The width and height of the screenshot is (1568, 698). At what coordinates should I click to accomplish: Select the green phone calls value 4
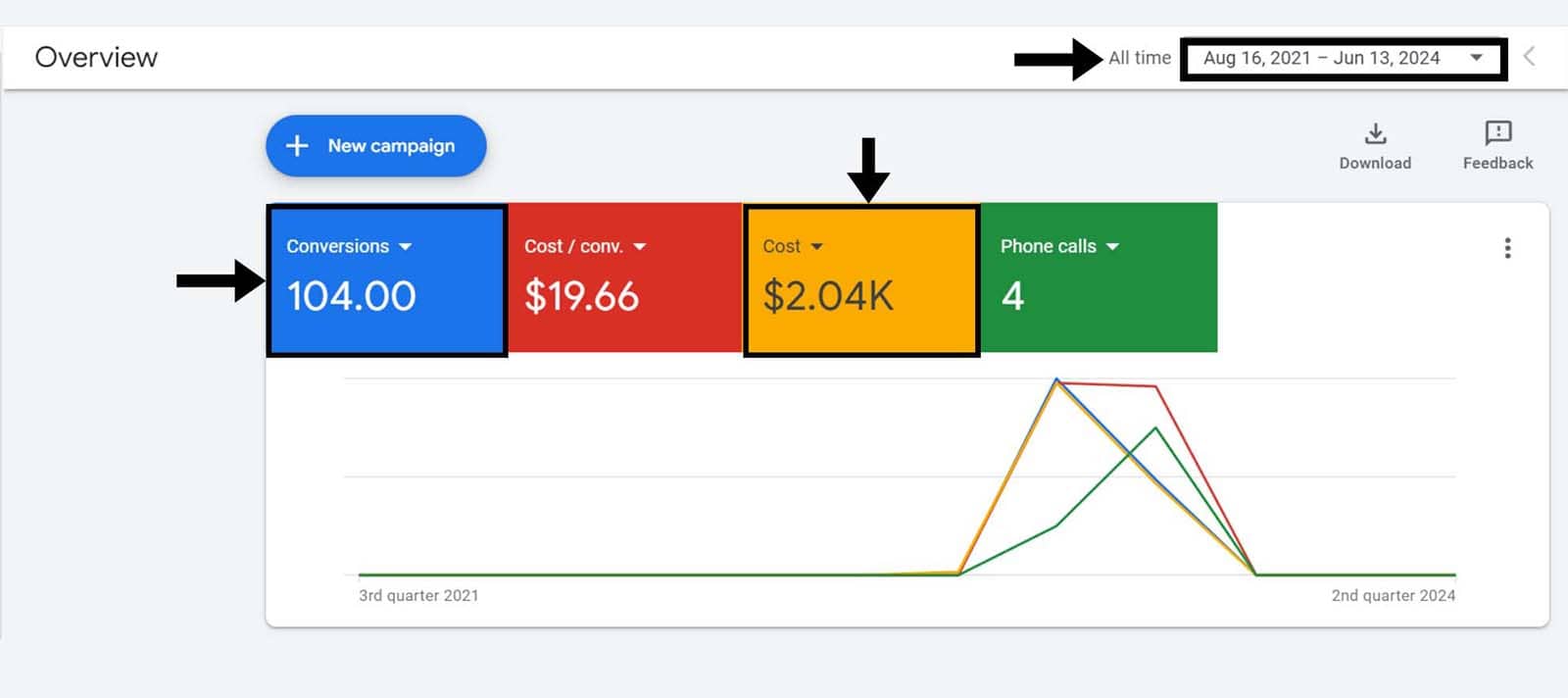point(1012,296)
